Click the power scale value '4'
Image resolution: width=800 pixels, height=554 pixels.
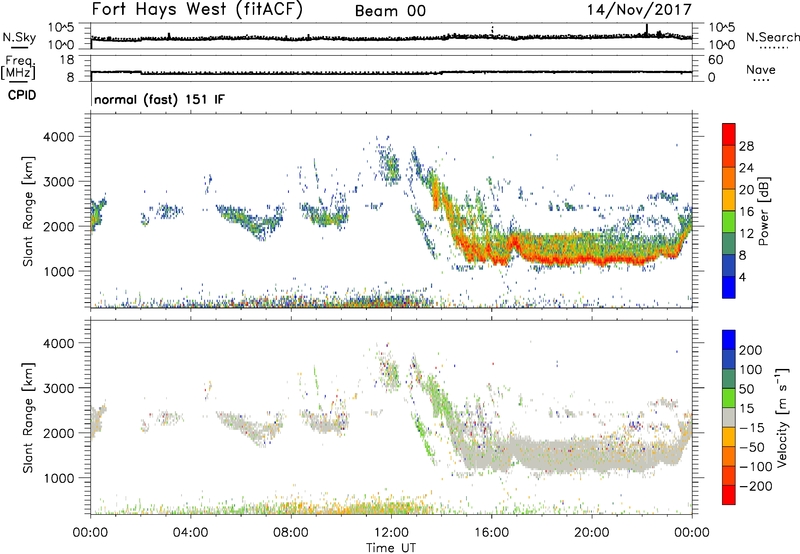[742, 277]
